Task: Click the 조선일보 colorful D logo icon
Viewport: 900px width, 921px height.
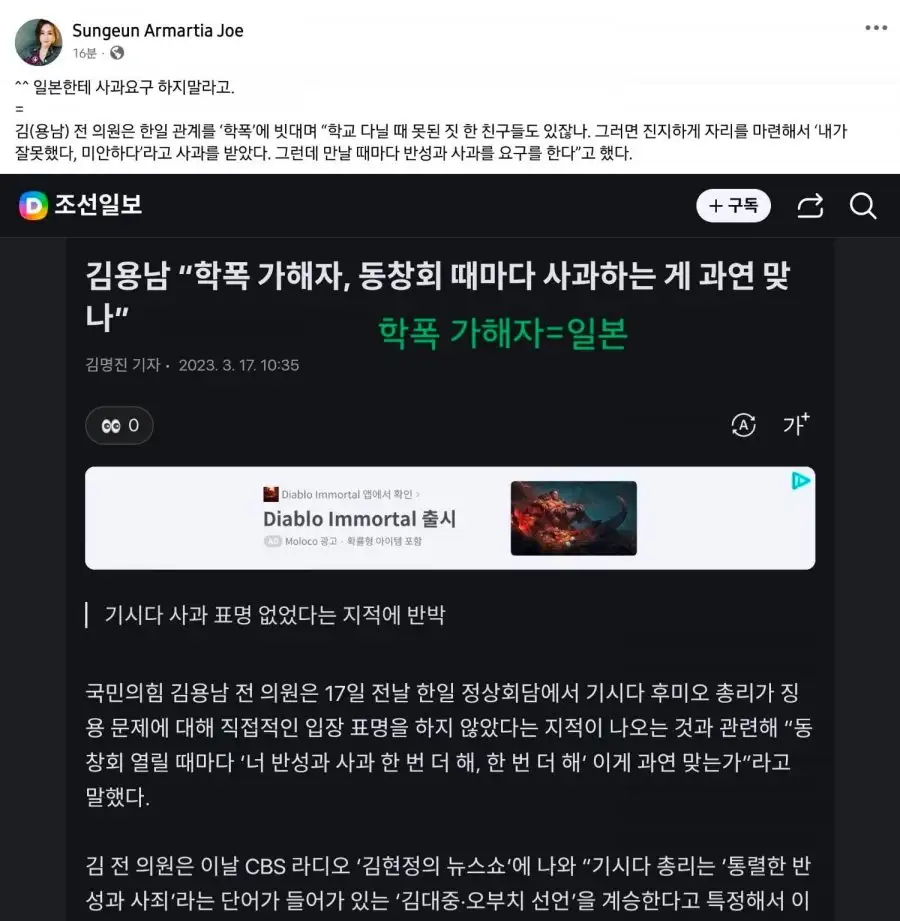Action: [33, 206]
